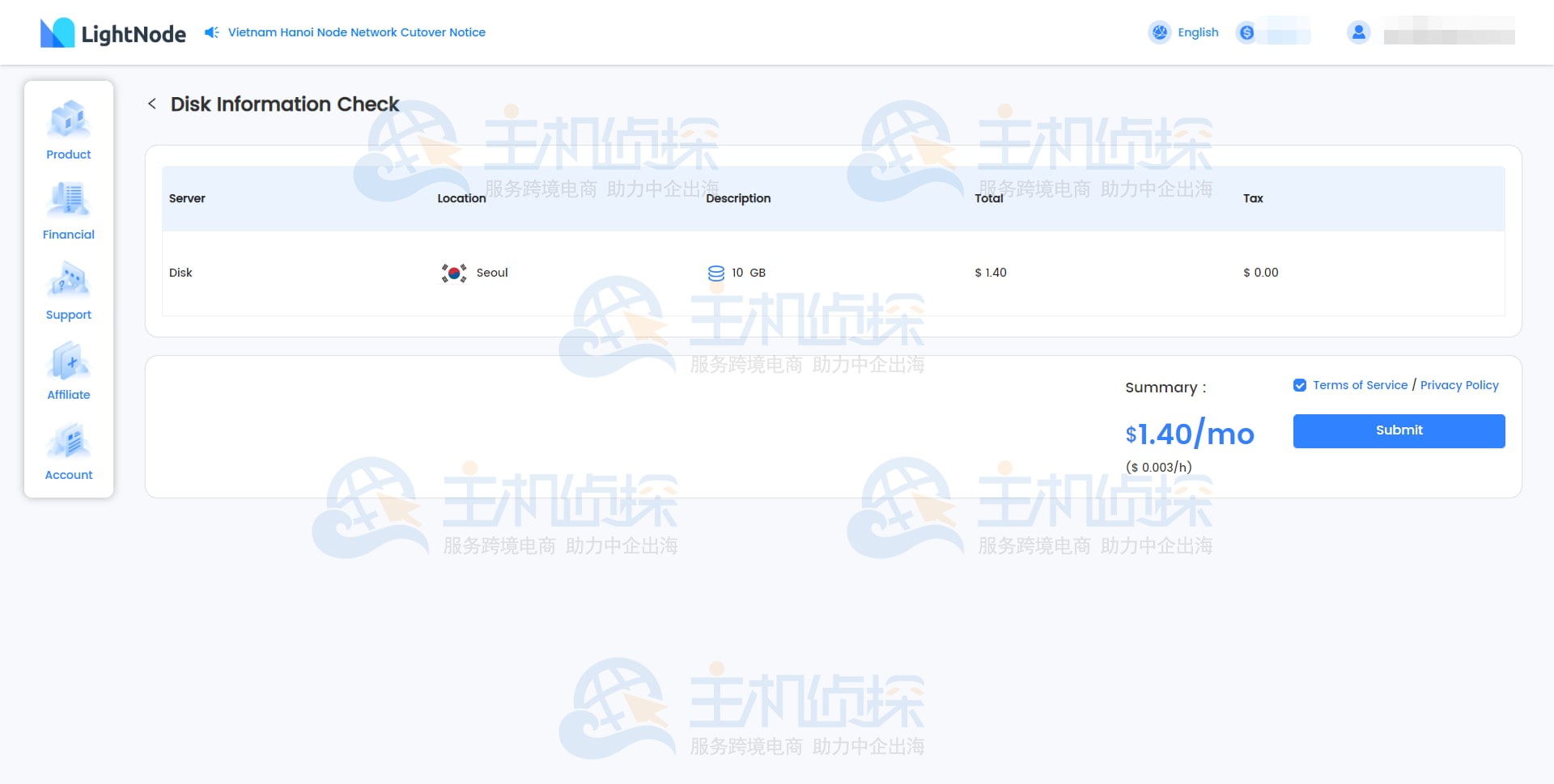Click the globe language icon
The image size is (1554, 784).
pos(1160,32)
